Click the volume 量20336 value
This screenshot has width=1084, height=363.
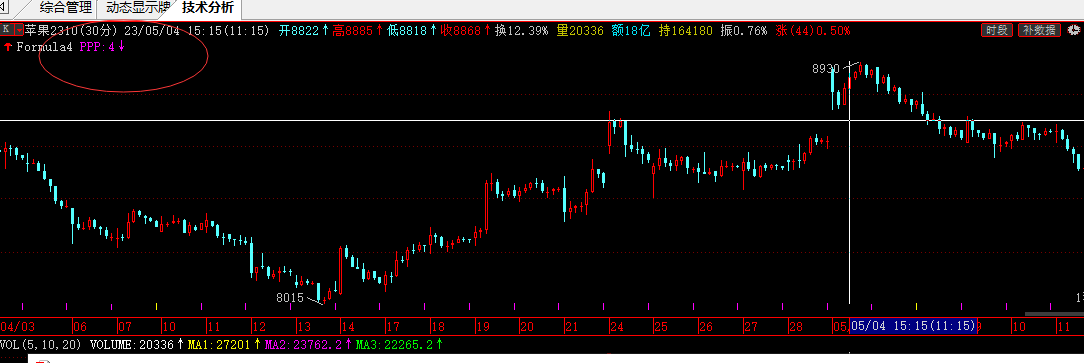click(581, 30)
